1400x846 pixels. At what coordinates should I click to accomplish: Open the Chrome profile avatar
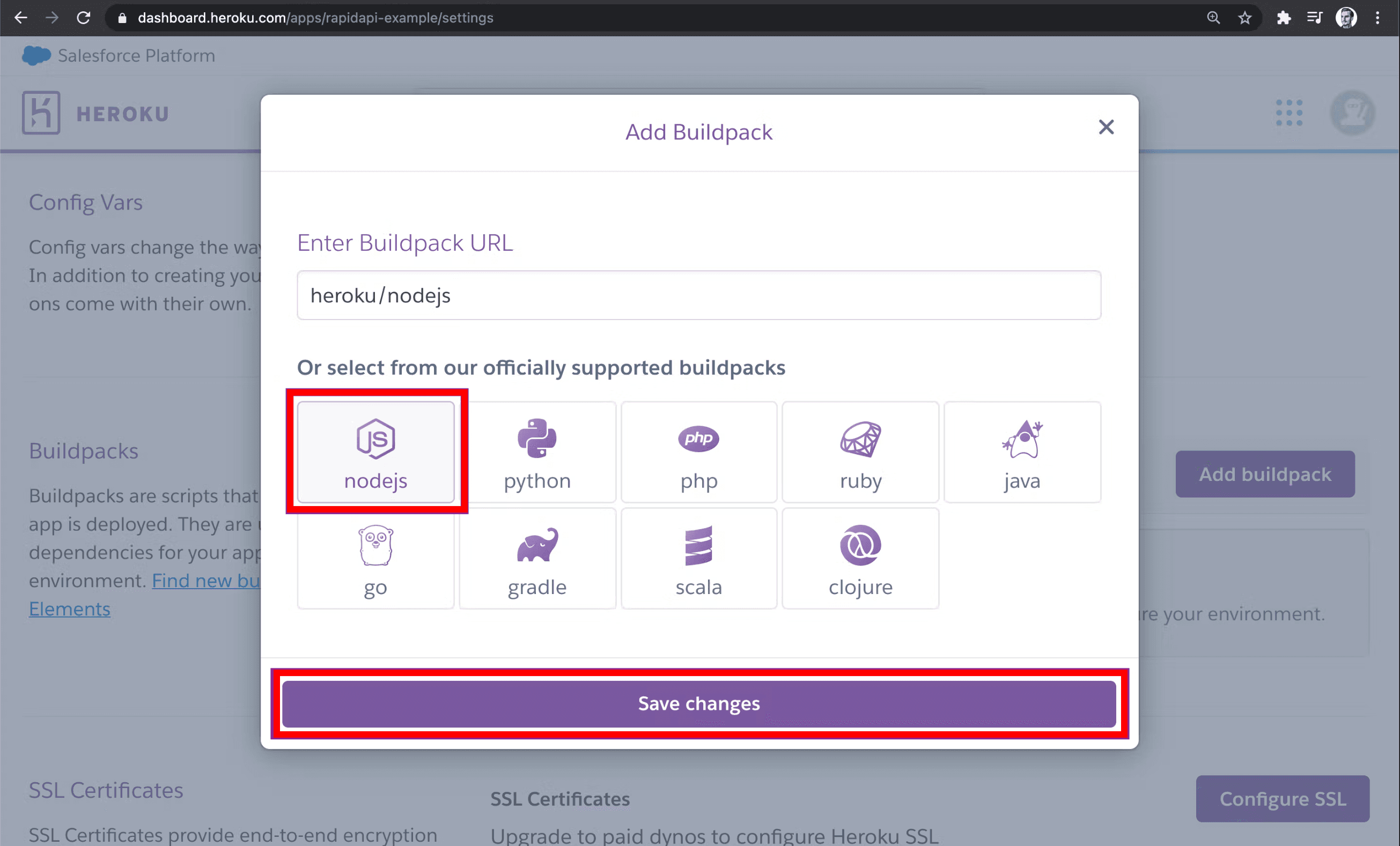1346,18
